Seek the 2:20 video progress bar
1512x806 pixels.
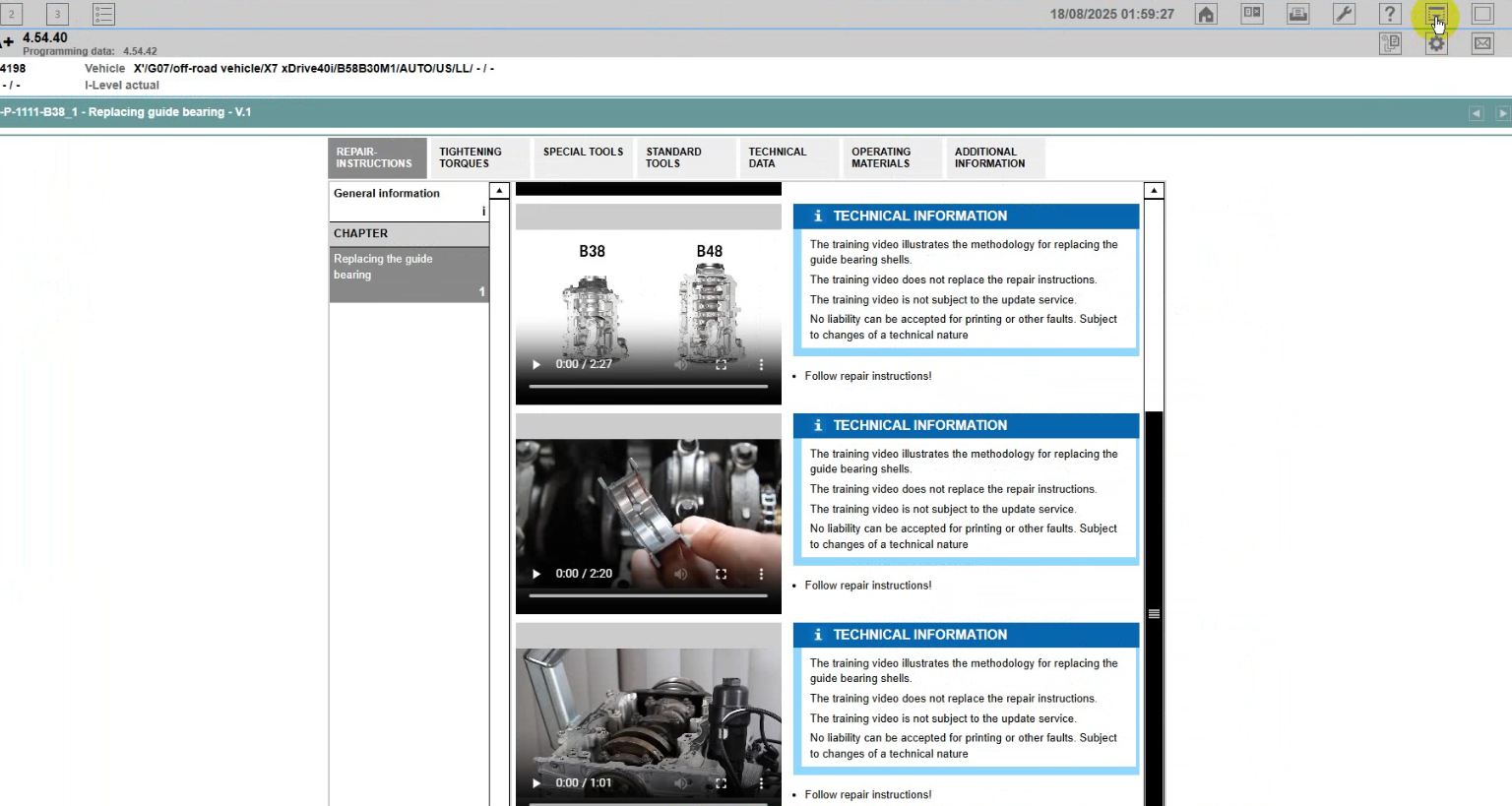tap(649, 596)
